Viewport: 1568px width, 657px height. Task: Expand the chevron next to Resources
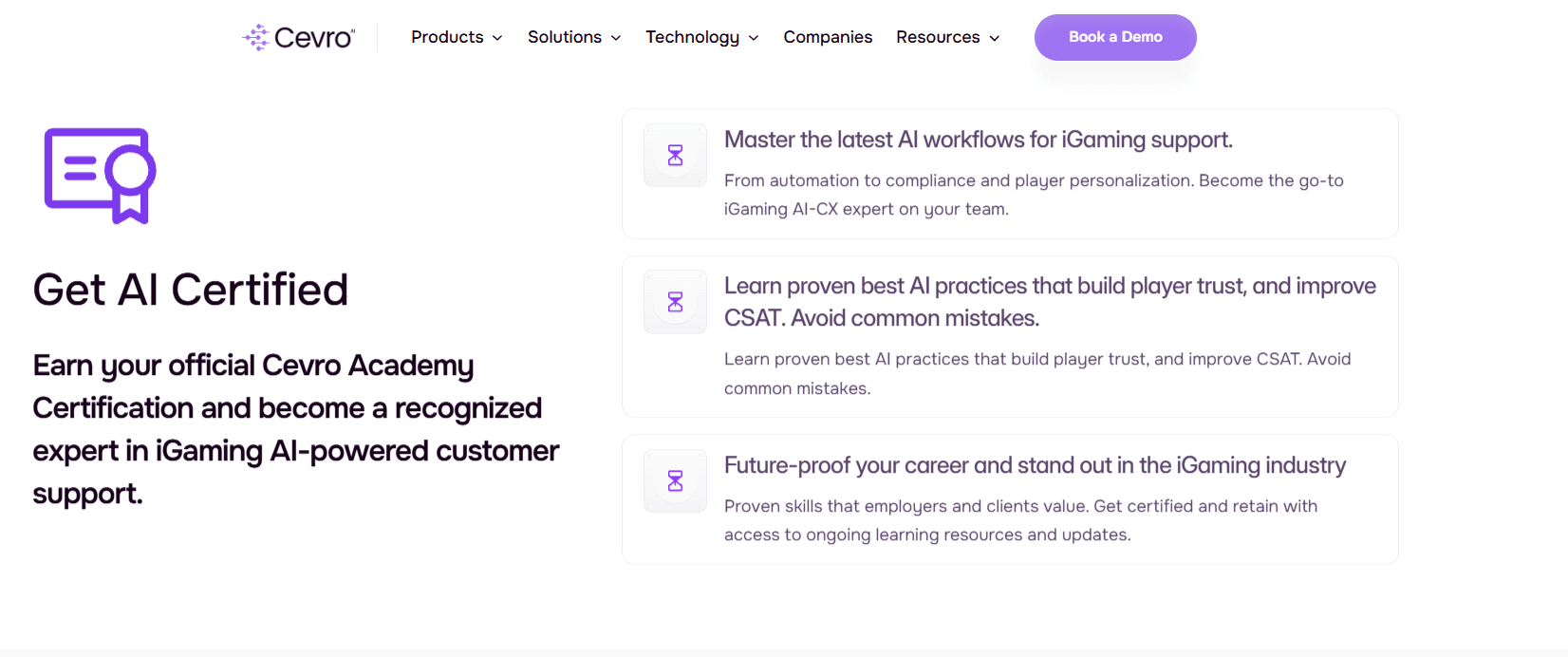994,38
